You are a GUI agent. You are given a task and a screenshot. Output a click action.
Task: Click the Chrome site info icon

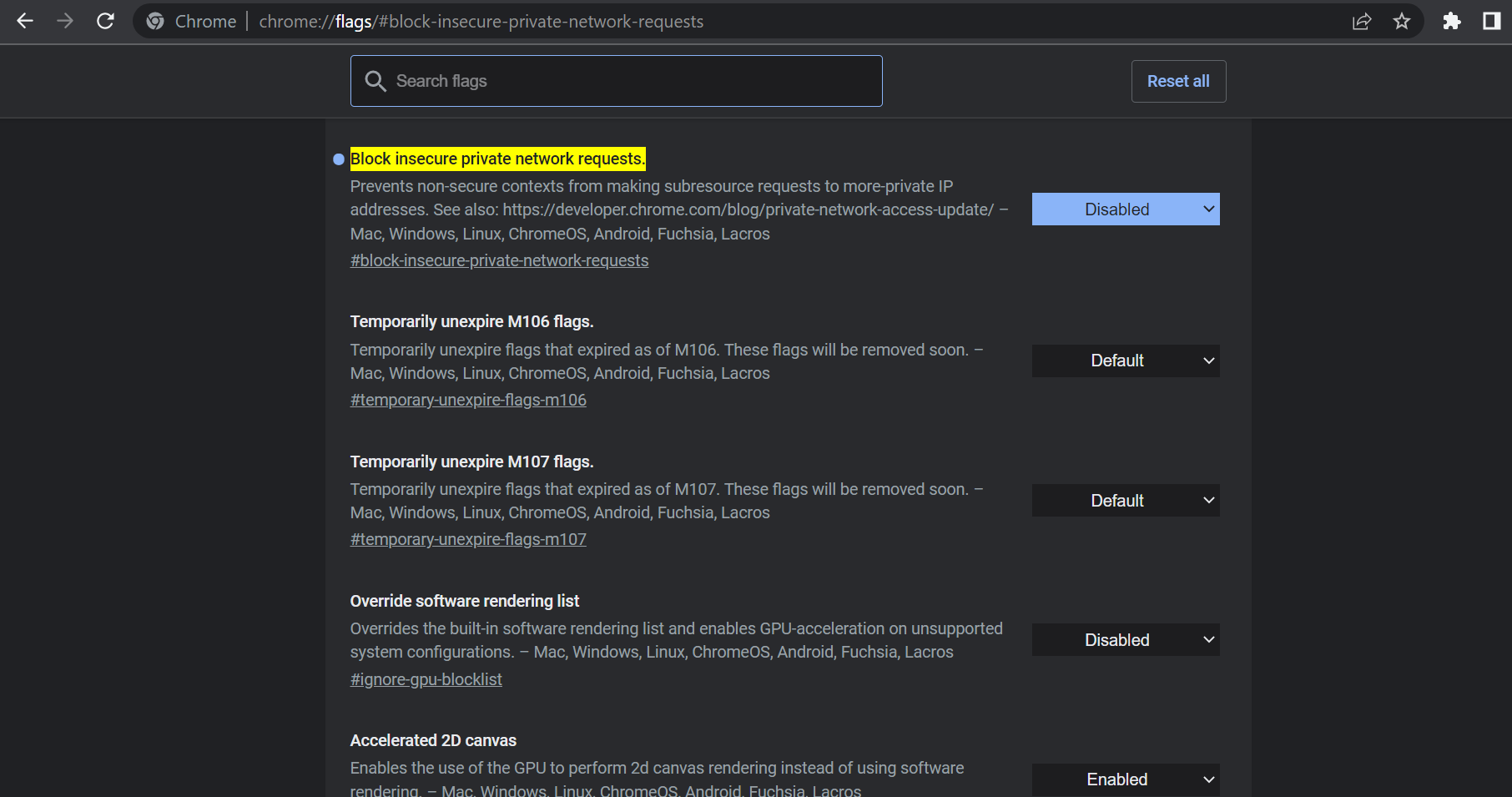click(x=155, y=21)
